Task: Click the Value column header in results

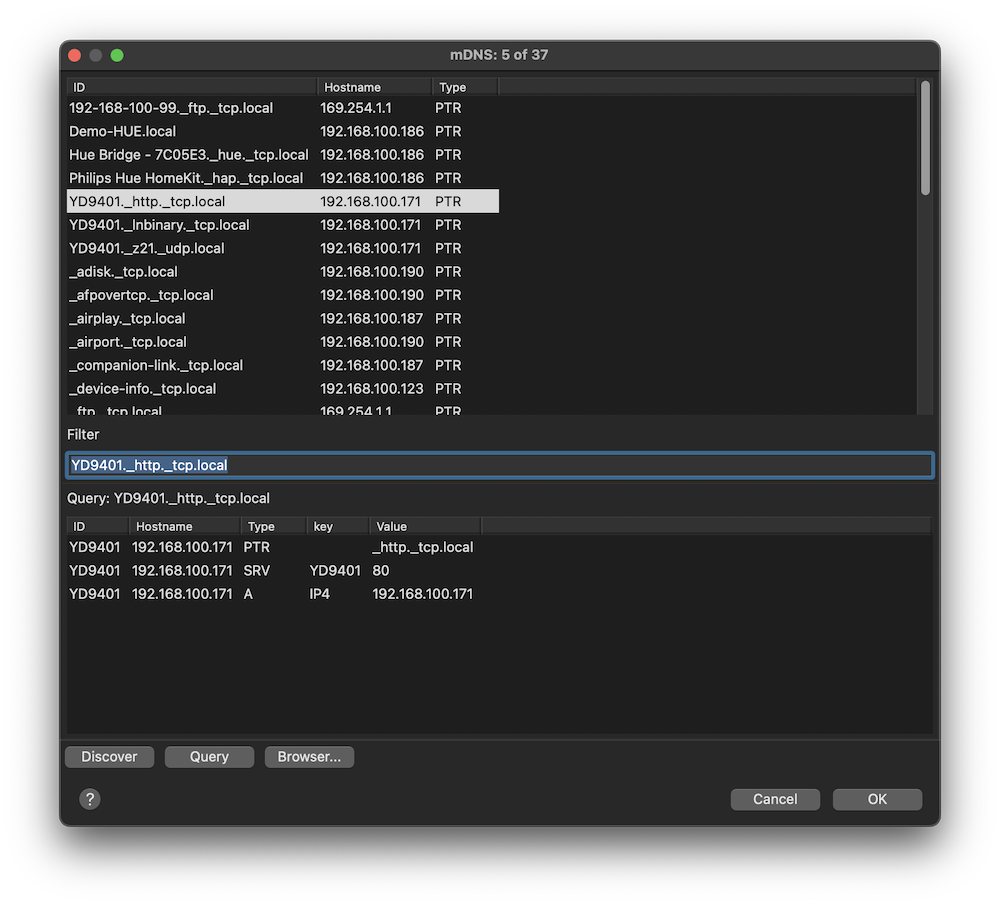Action: [424, 526]
